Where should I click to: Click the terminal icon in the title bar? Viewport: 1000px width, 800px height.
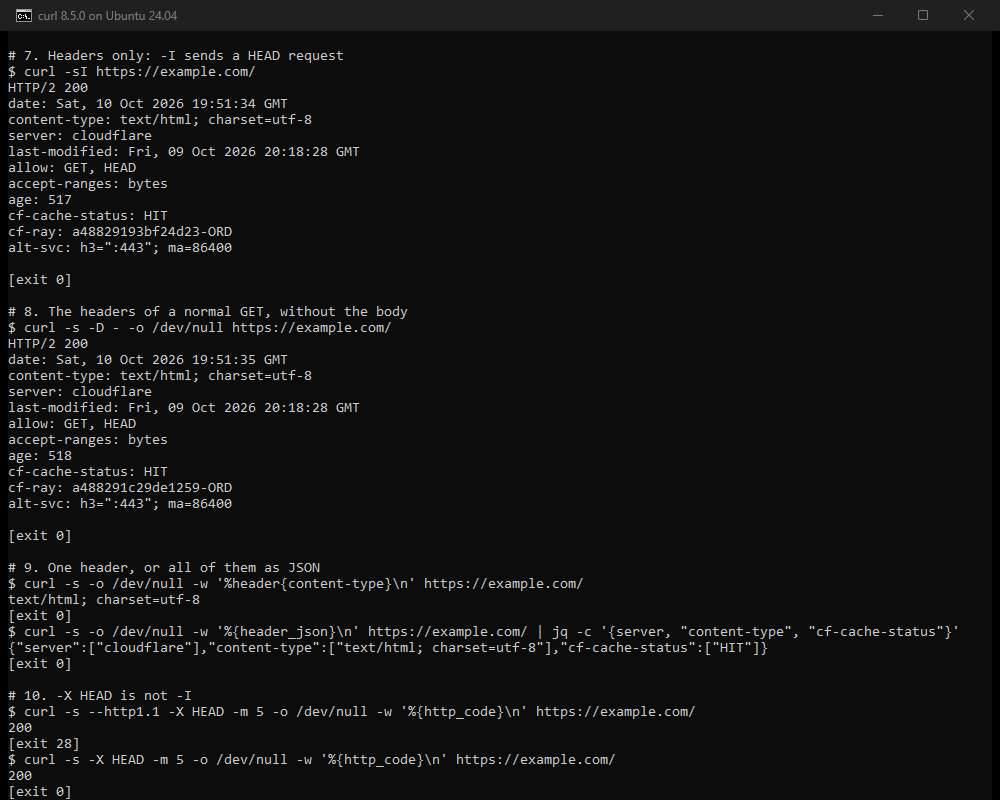[24, 16]
